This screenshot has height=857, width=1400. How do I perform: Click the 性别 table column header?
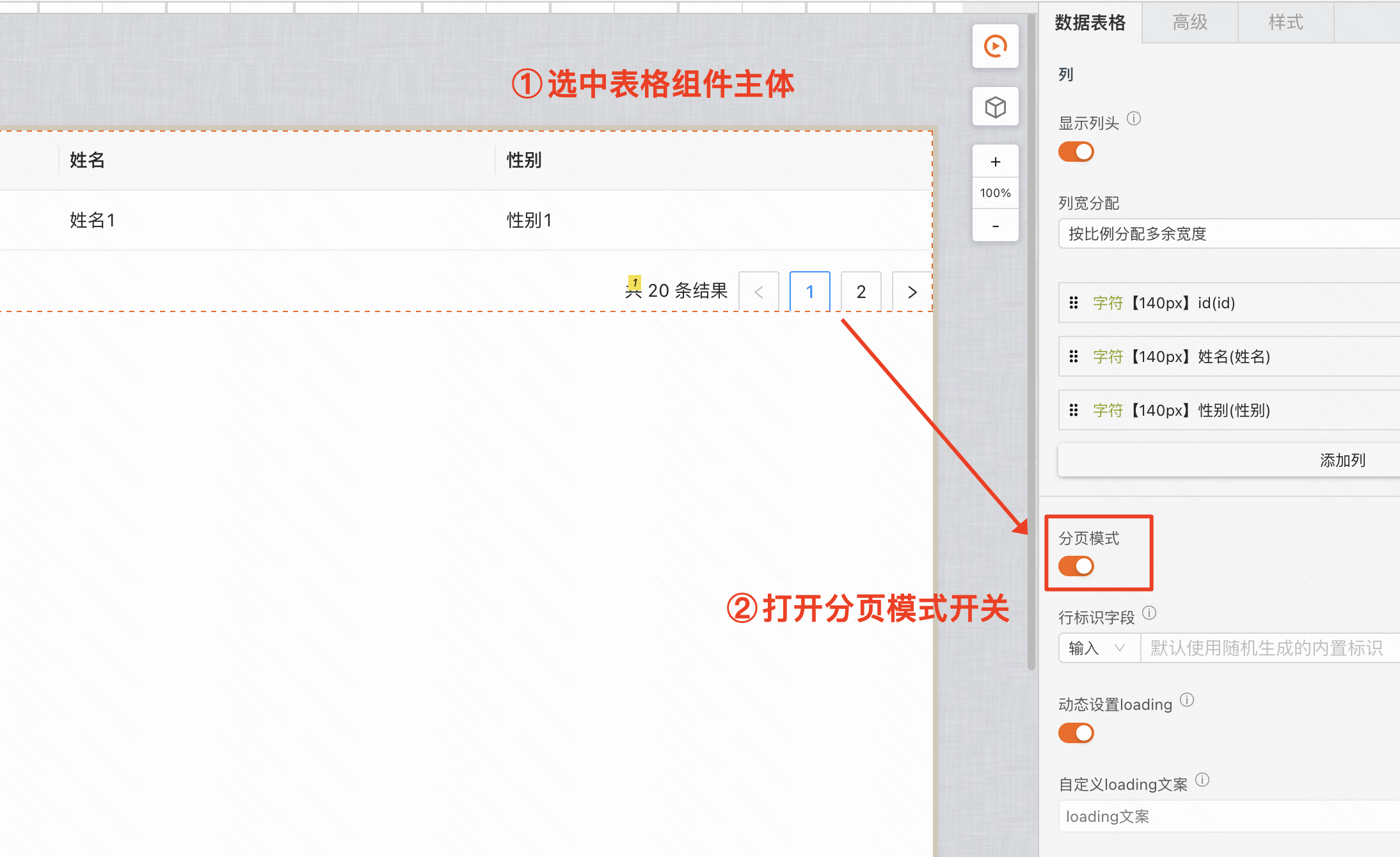(x=524, y=160)
